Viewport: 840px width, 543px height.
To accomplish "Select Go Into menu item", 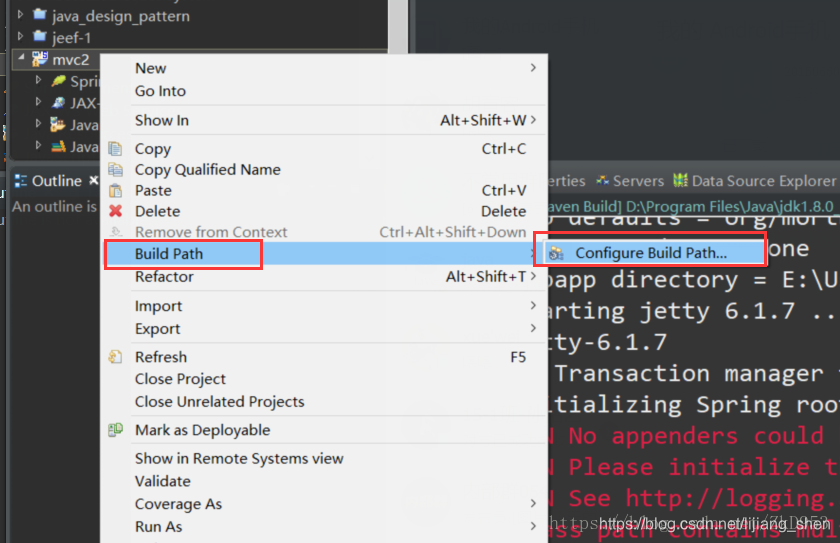I will [324, 91].
